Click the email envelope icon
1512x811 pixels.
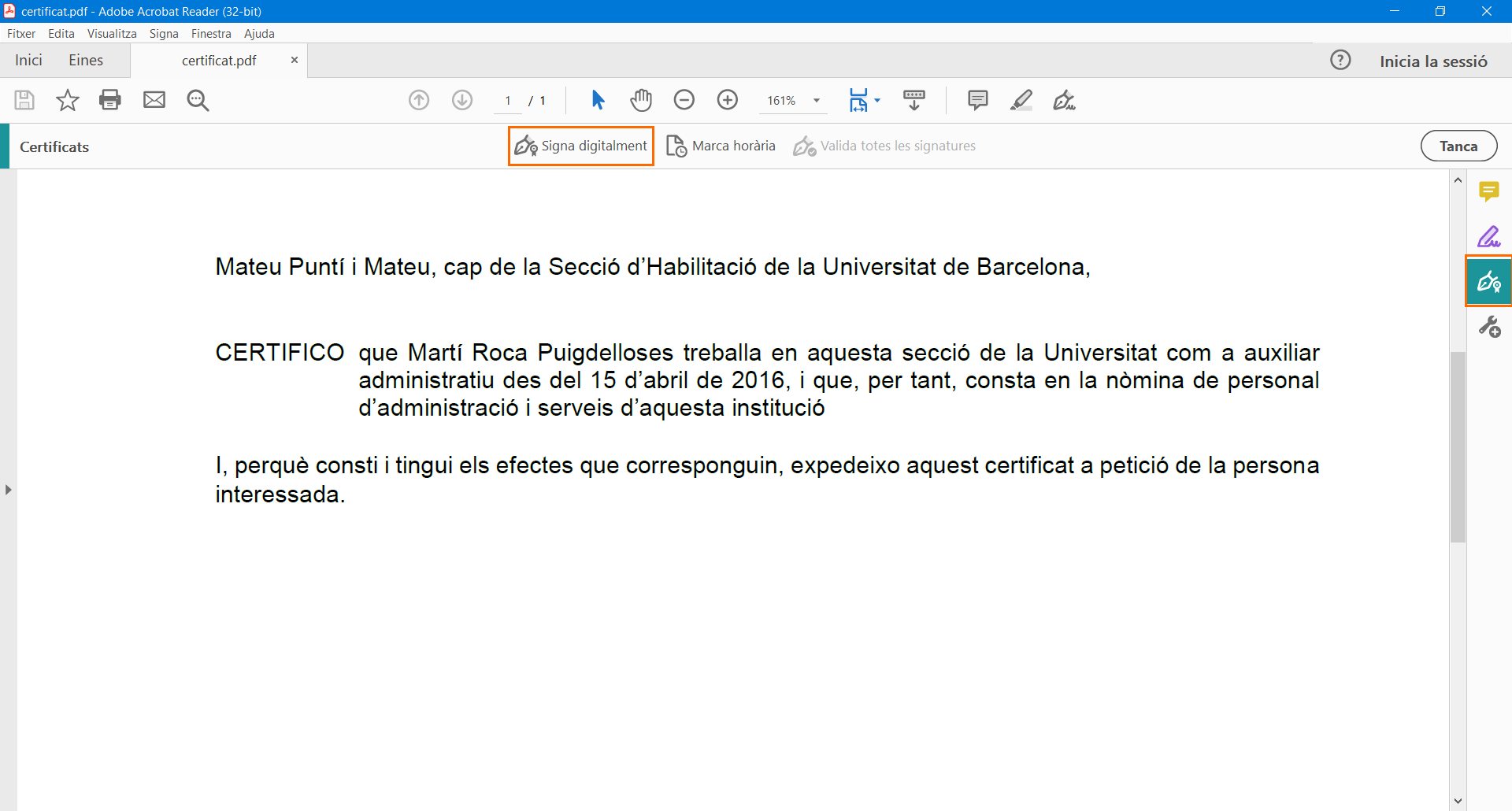tap(154, 100)
